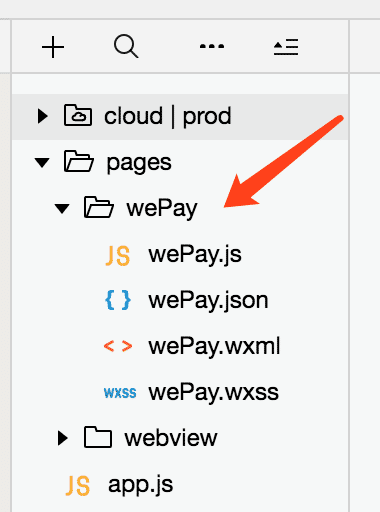Click the plus icon to add a file
The width and height of the screenshot is (380, 512).
53,47
